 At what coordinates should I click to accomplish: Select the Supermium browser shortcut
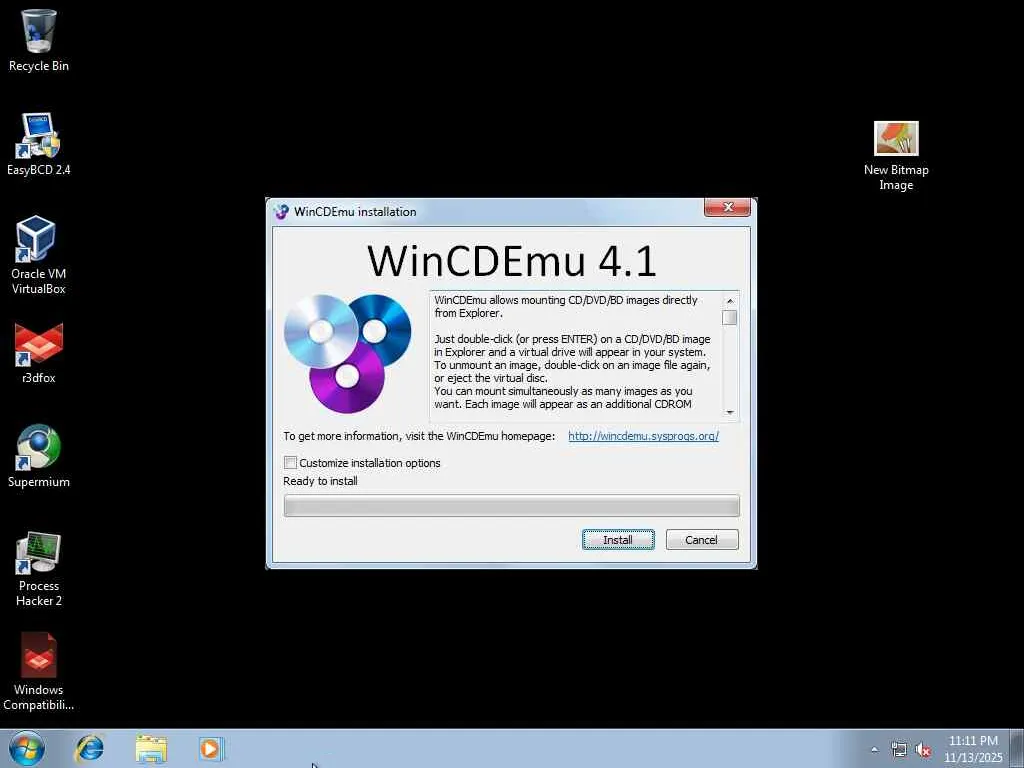pos(39,456)
